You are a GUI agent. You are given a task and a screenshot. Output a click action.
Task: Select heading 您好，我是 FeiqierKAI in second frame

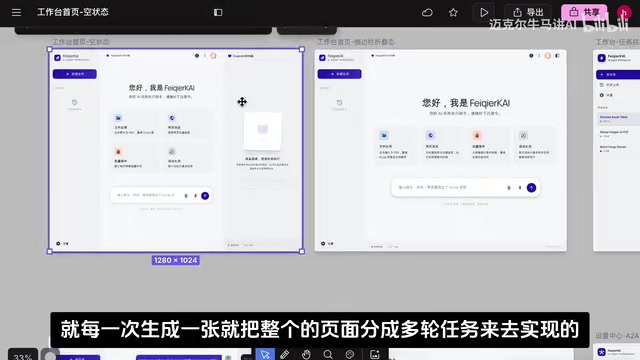pos(466,103)
